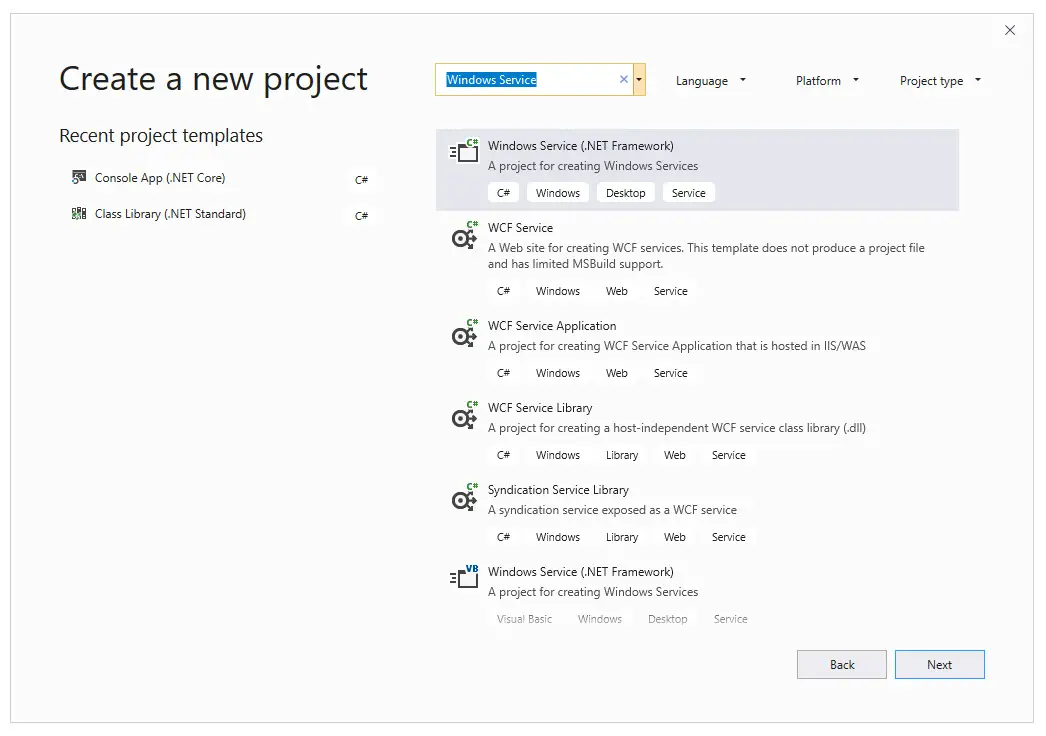Screen dimensions: 1046x736
Task: Expand the Project type filter dropdown
Action: click(x=941, y=81)
